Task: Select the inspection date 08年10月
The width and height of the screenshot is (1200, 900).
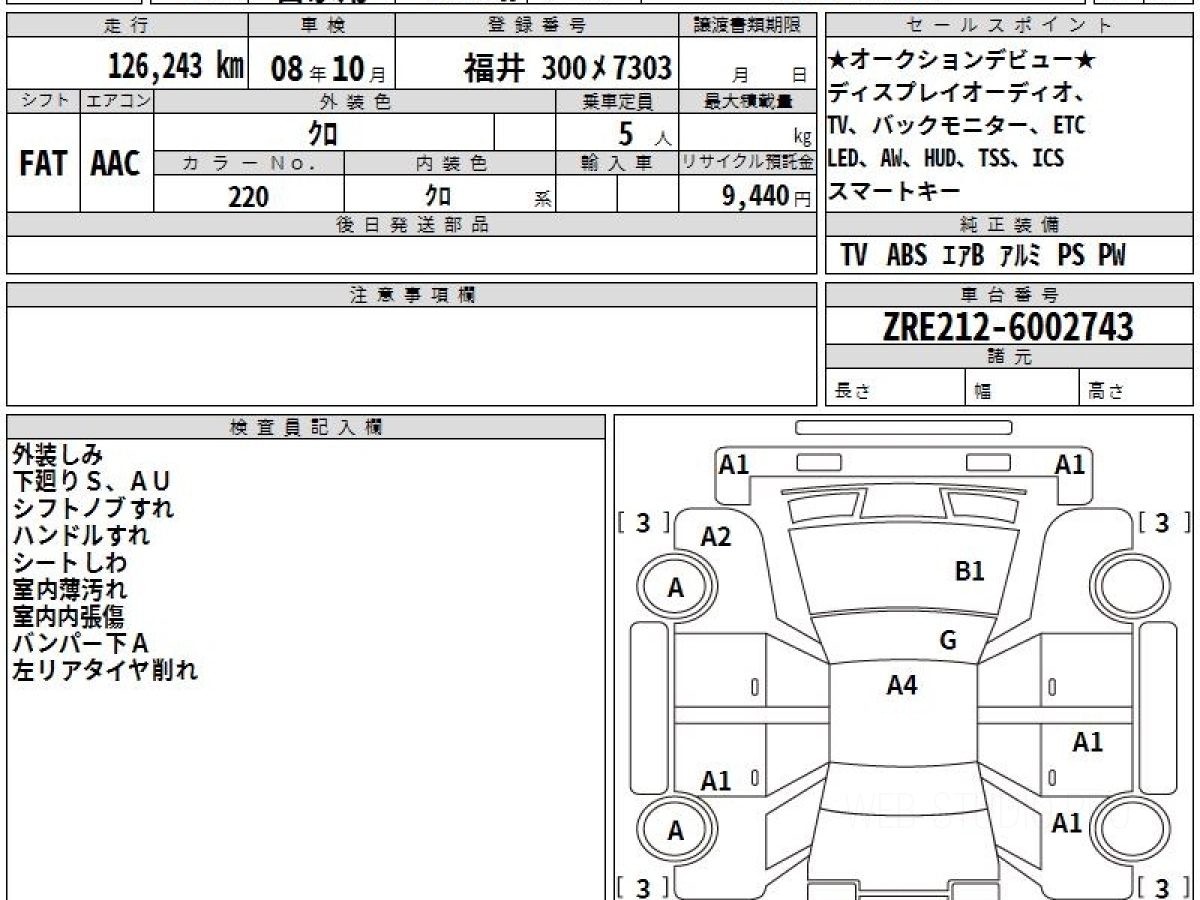Action: click(328, 68)
